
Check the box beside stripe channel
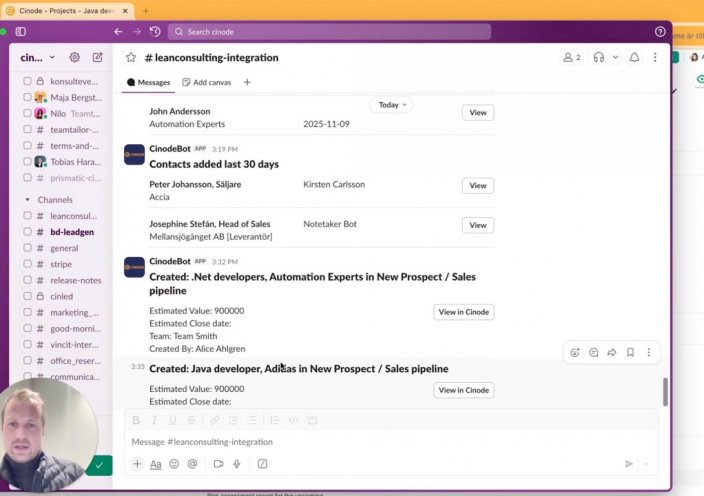click(x=27, y=264)
